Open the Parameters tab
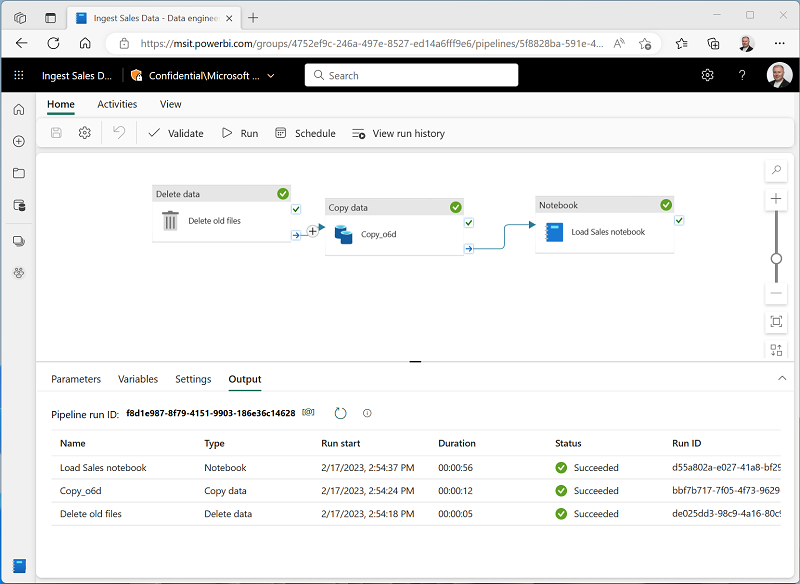The image size is (800, 584). (x=76, y=379)
